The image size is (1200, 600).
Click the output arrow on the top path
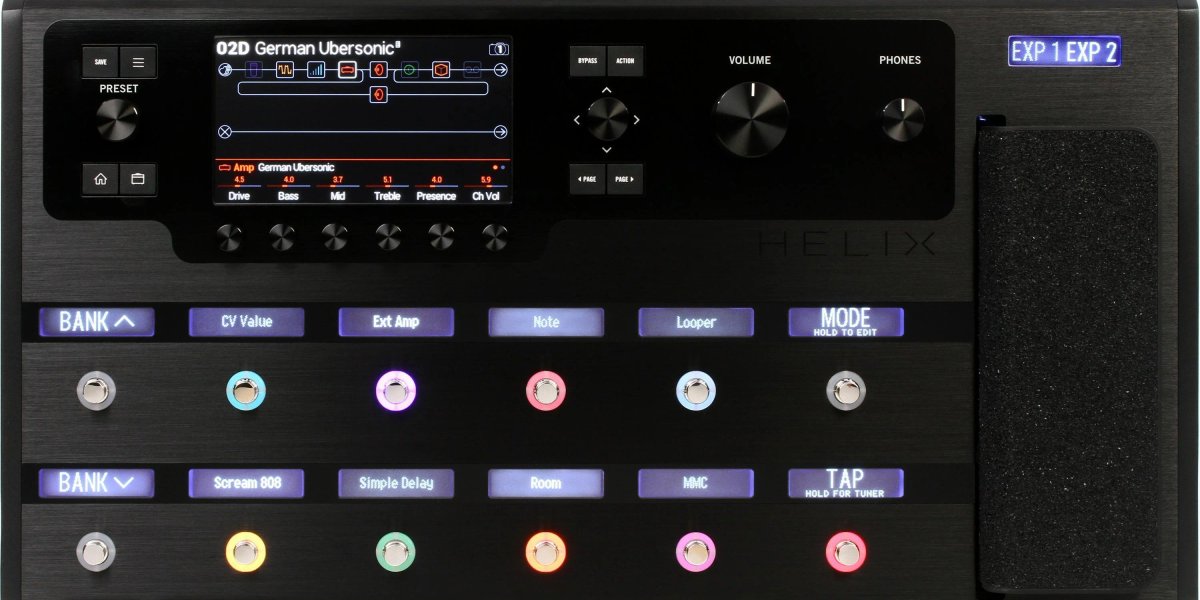(x=501, y=69)
